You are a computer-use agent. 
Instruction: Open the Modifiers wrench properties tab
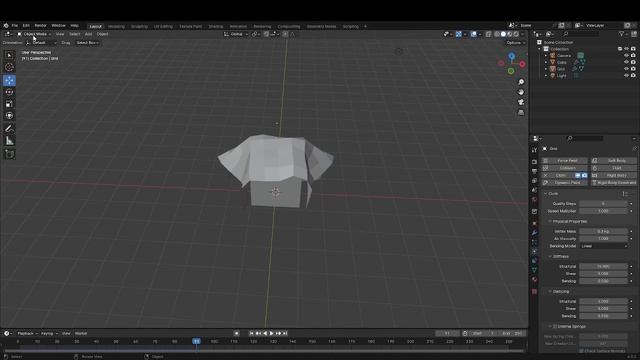tap(534, 233)
